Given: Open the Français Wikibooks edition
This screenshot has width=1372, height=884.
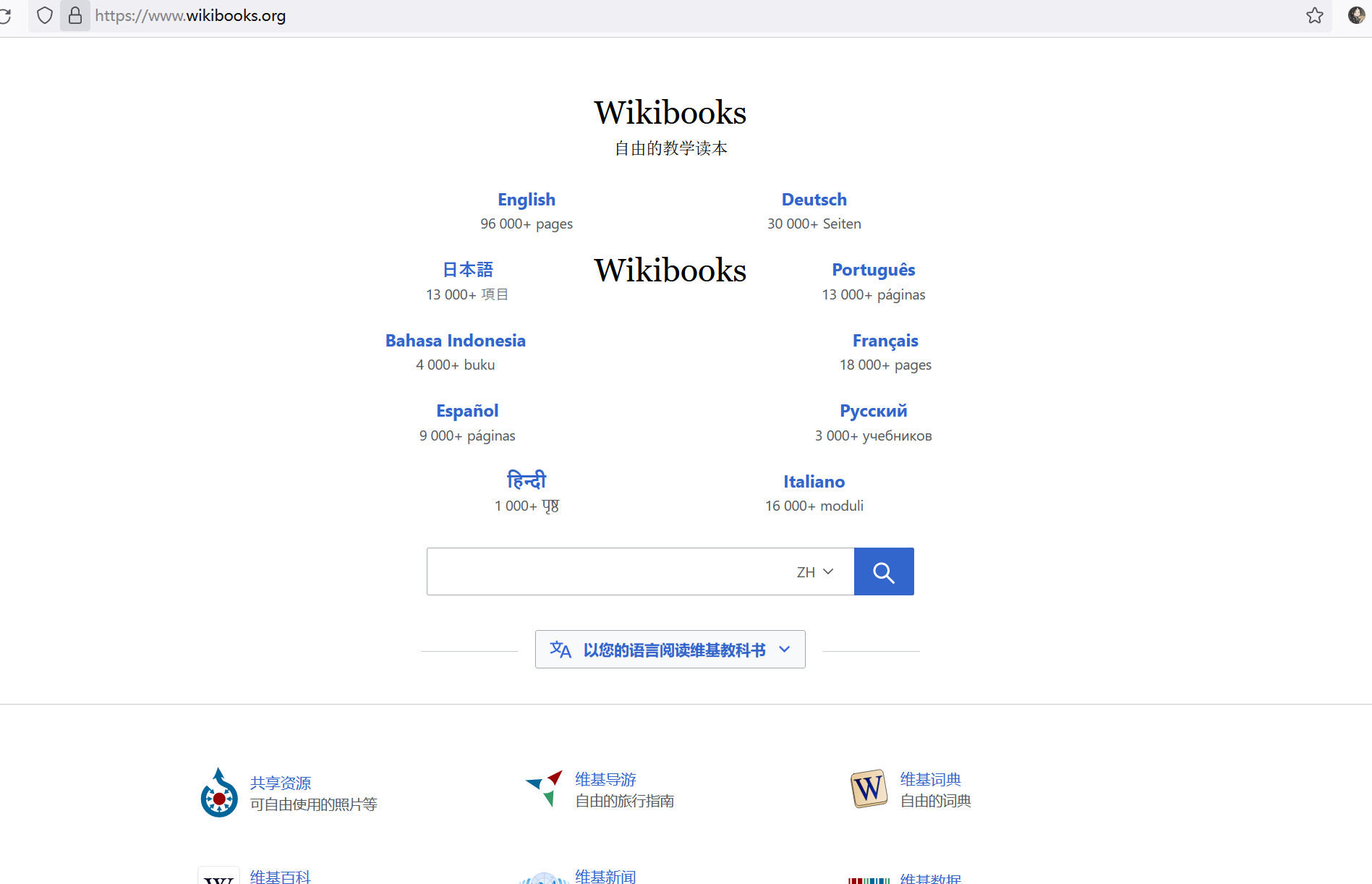Looking at the screenshot, I should pos(885,341).
